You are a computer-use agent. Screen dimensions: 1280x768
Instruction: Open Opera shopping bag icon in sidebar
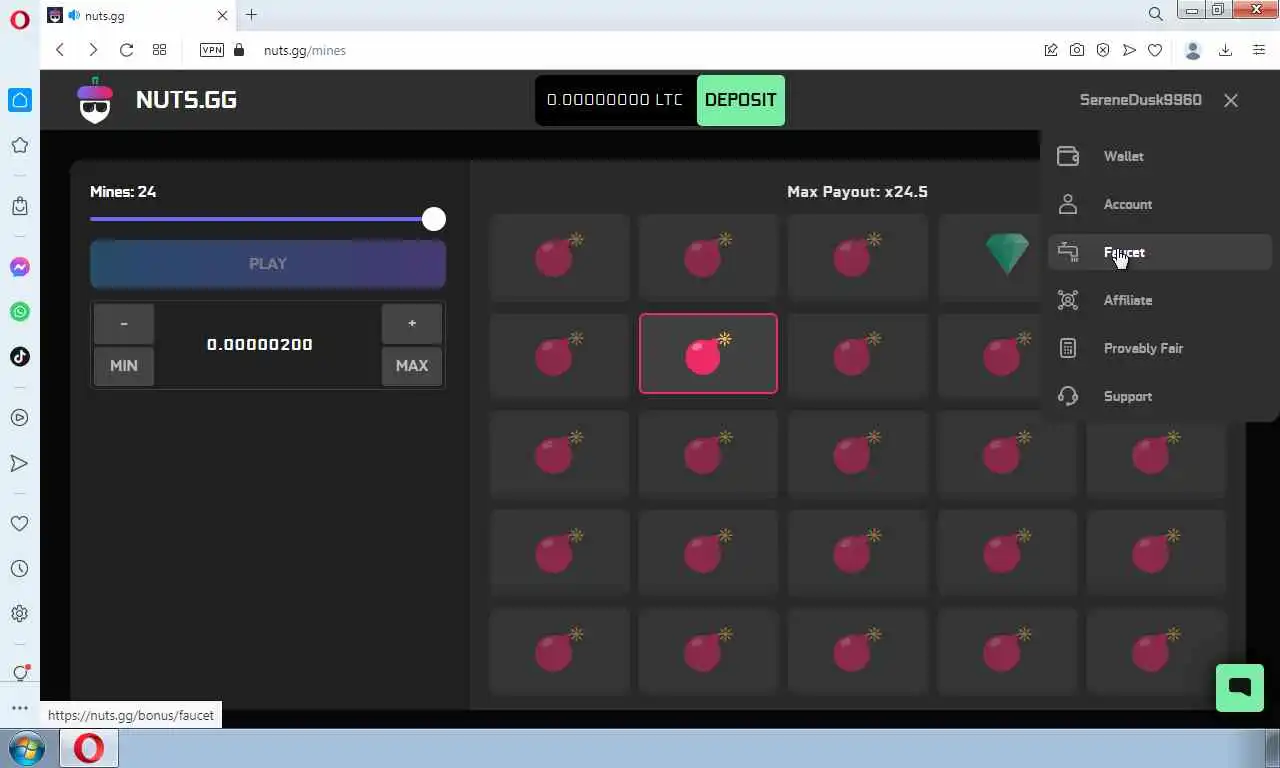[x=20, y=206]
